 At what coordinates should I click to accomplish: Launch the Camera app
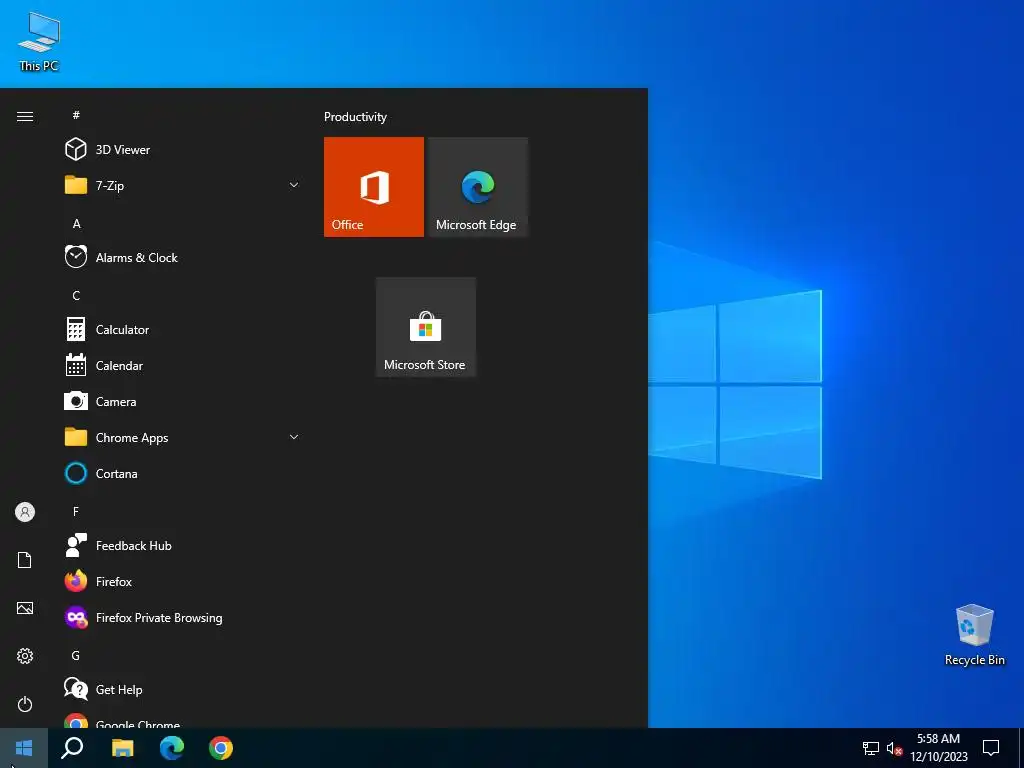click(181, 402)
